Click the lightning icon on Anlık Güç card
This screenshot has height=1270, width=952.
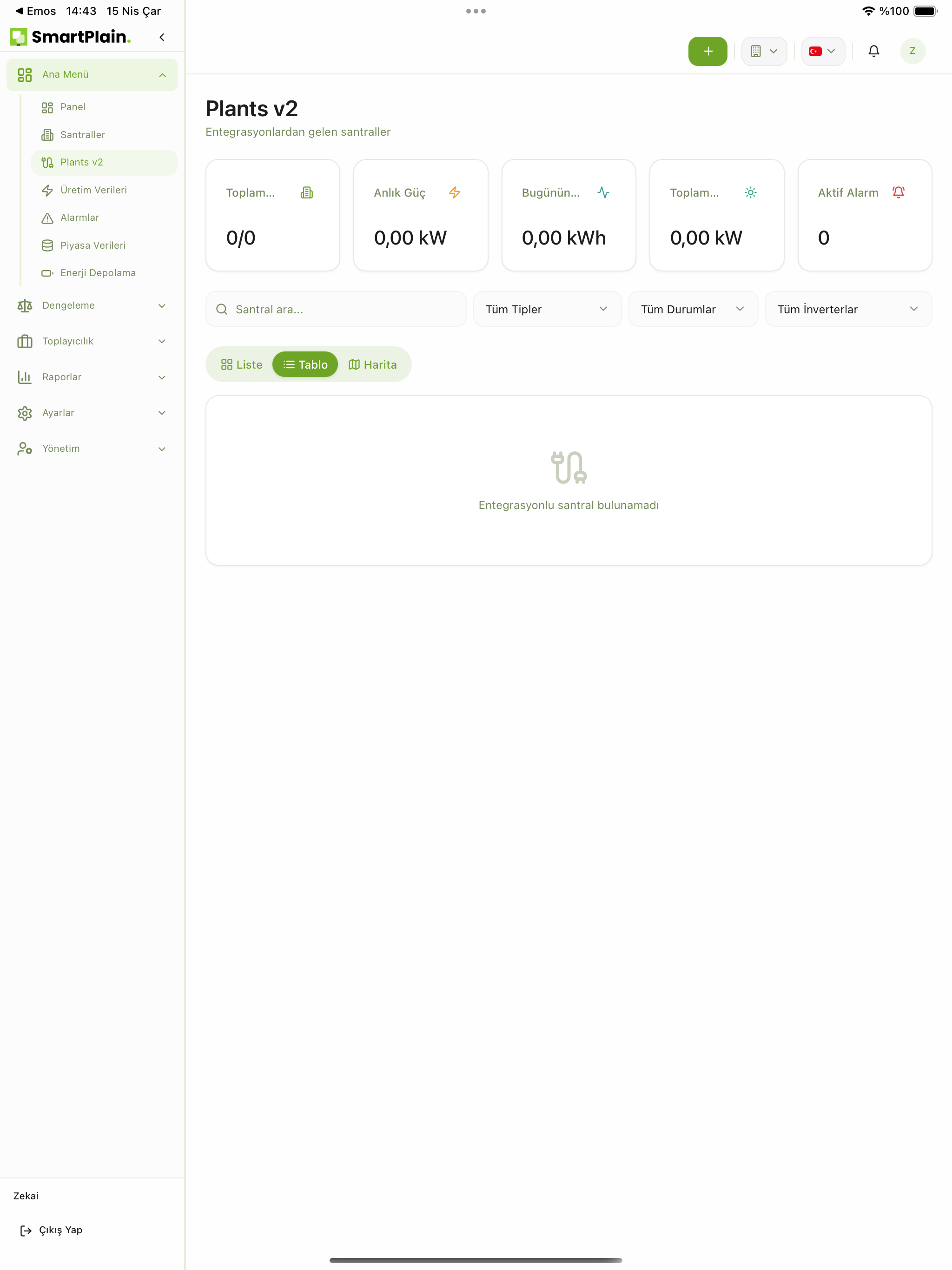coord(454,193)
